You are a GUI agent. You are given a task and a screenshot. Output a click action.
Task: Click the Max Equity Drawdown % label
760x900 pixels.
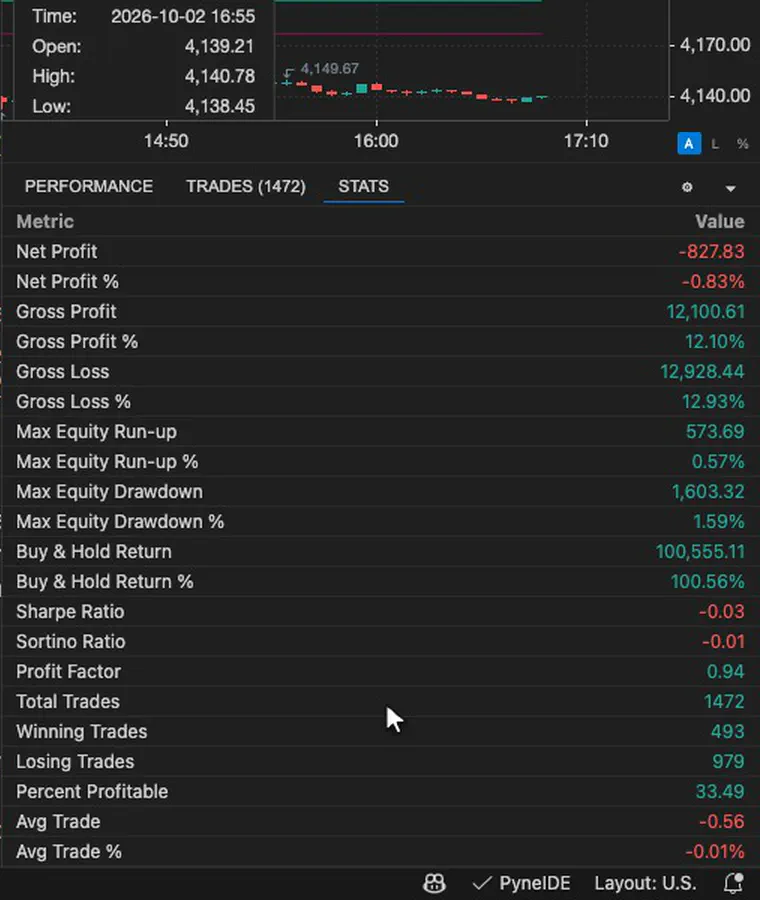pyautogui.click(x=120, y=522)
